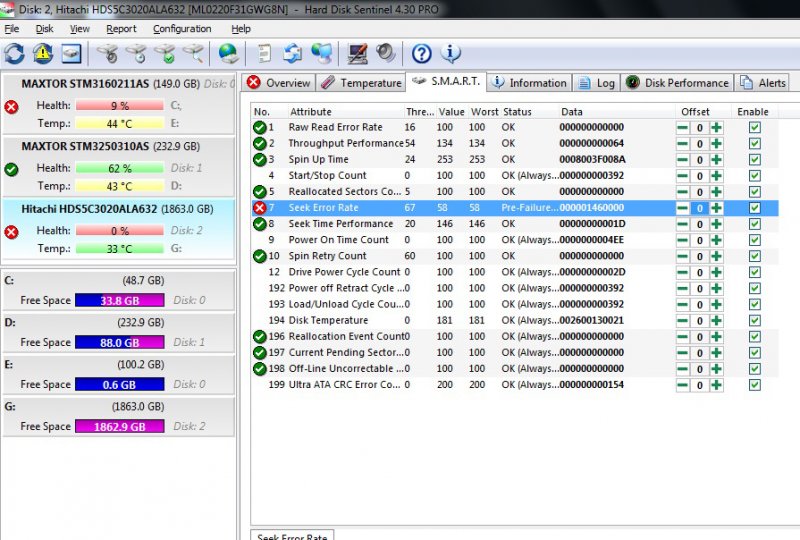The height and width of the screenshot is (540, 800).
Task: Click Hard Disk Sentinel app icon in title bar
Action: tap(7, 9)
